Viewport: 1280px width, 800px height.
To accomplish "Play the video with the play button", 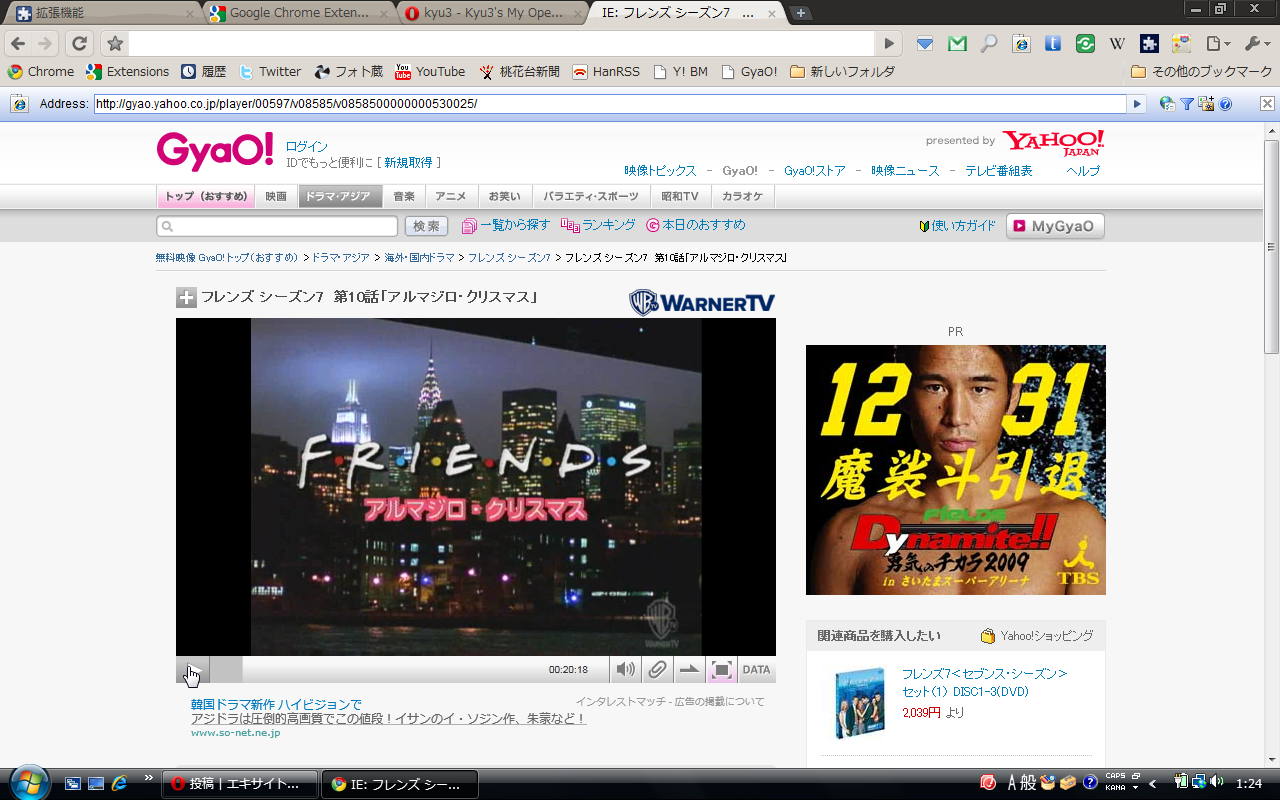I will [x=193, y=670].
